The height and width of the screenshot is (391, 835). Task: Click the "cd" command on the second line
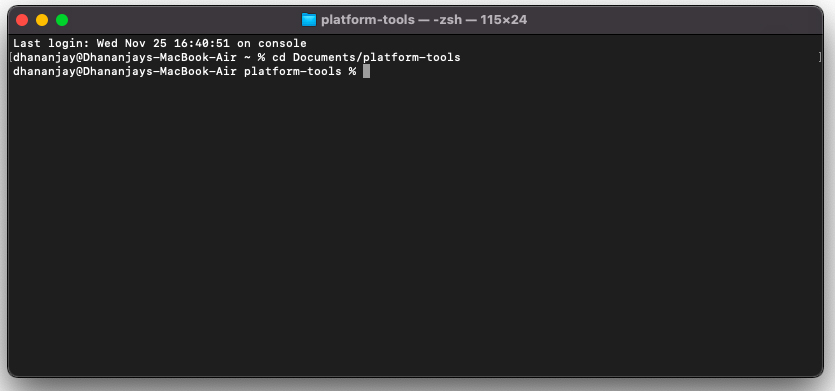(x=279, y=58)
